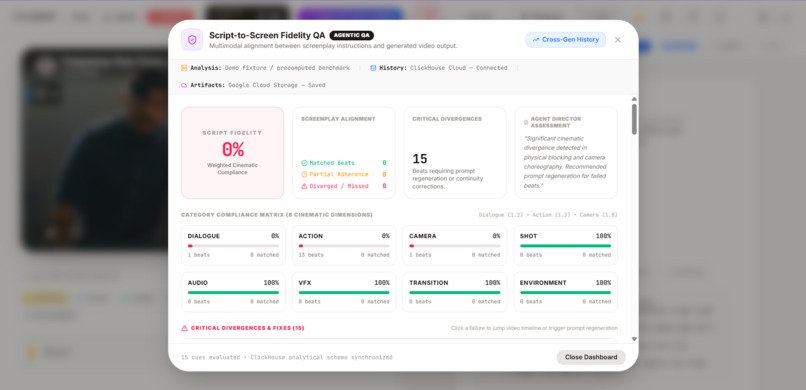Click the Close Dashboard button
Image resolution: width=806 pixels, height=390 pixels.
pyautogui.click(x=591, y=357)
